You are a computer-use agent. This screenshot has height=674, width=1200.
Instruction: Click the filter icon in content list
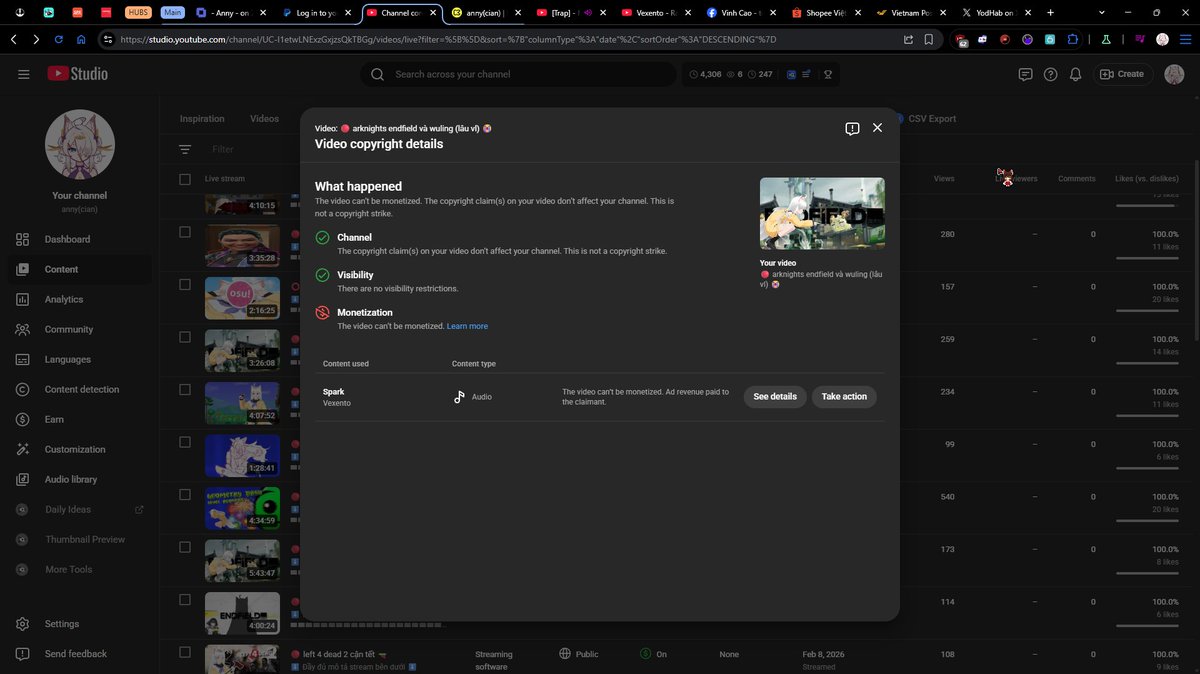pyautogui.click(x=185, y=149)
